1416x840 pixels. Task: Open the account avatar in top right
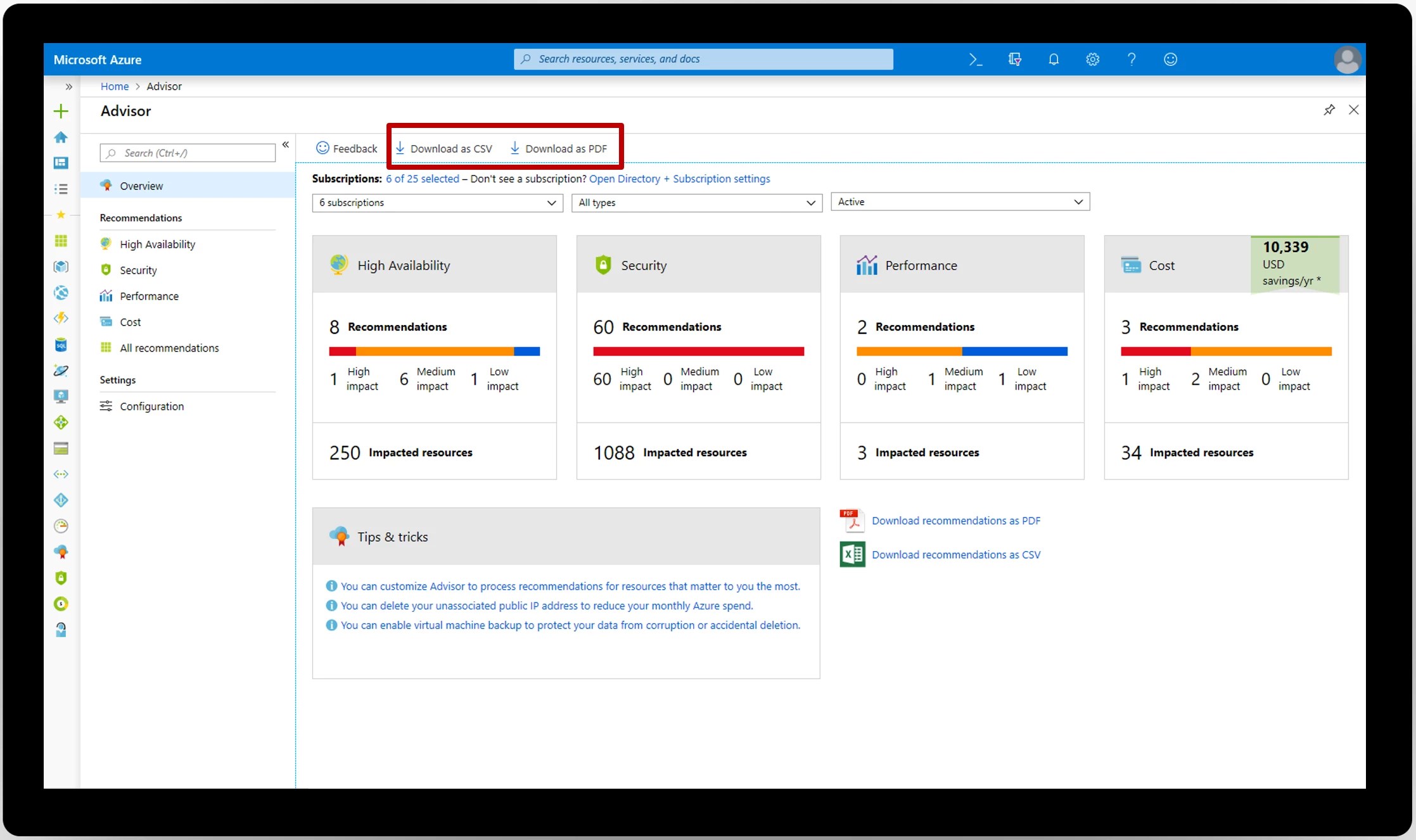[1347, 59]
